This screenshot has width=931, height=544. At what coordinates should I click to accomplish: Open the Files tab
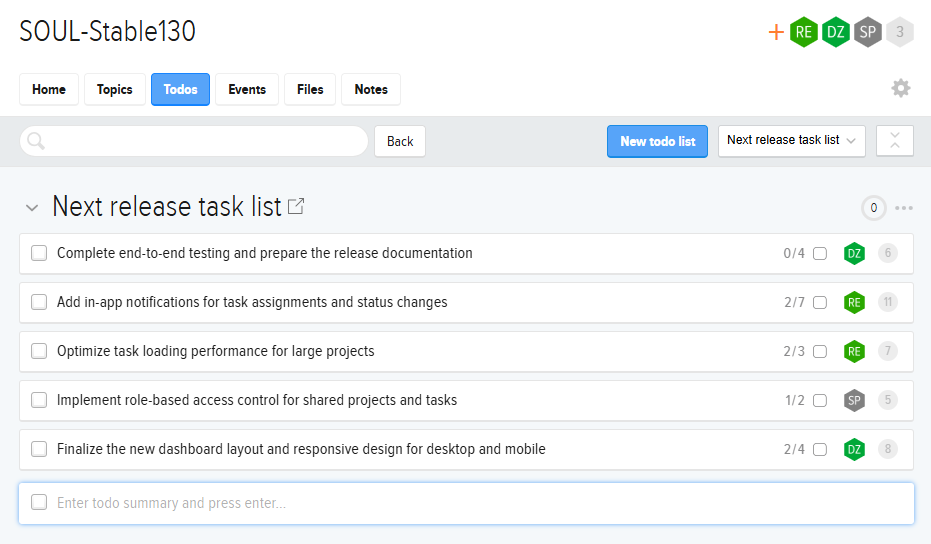coord(310,89)
